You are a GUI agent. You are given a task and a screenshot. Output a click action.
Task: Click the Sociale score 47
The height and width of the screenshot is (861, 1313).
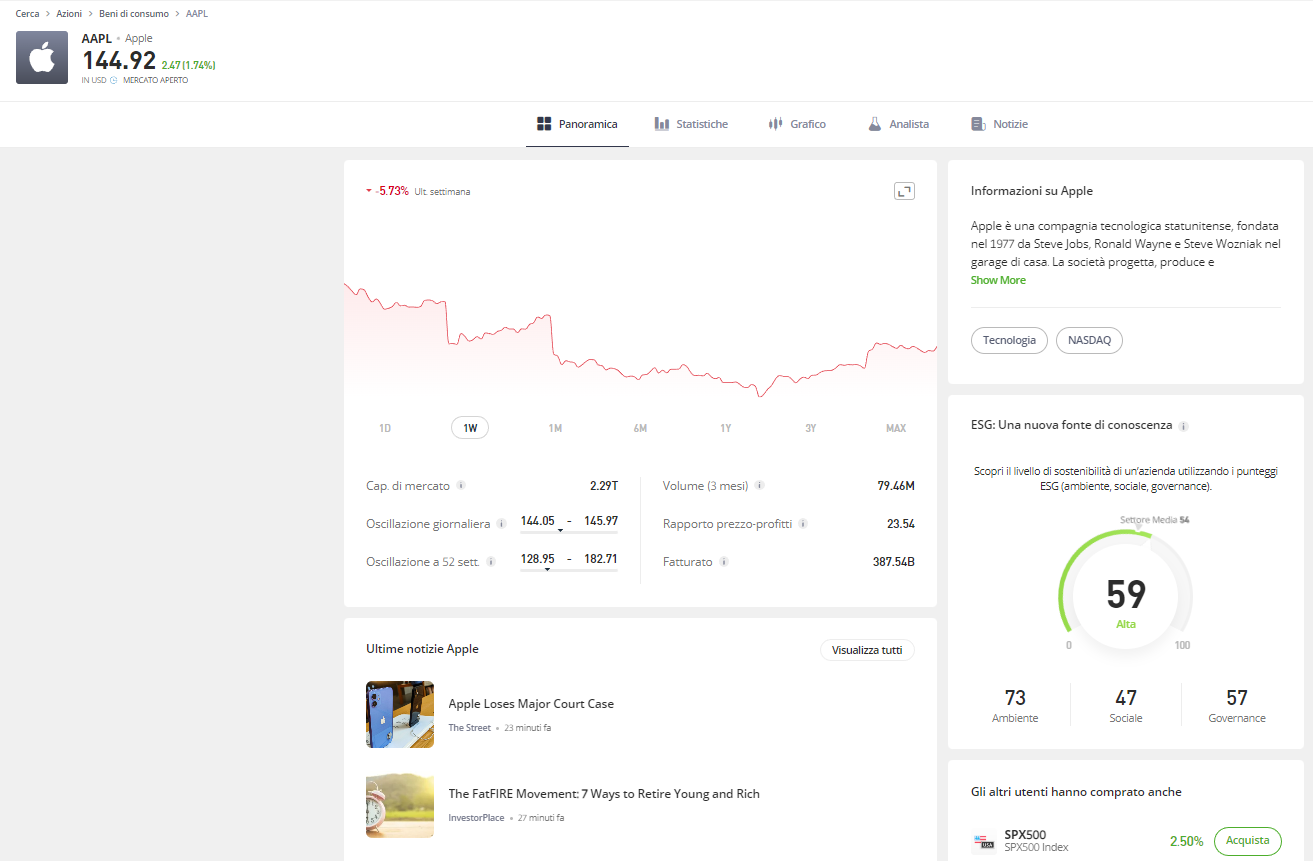click(1126, 698)
